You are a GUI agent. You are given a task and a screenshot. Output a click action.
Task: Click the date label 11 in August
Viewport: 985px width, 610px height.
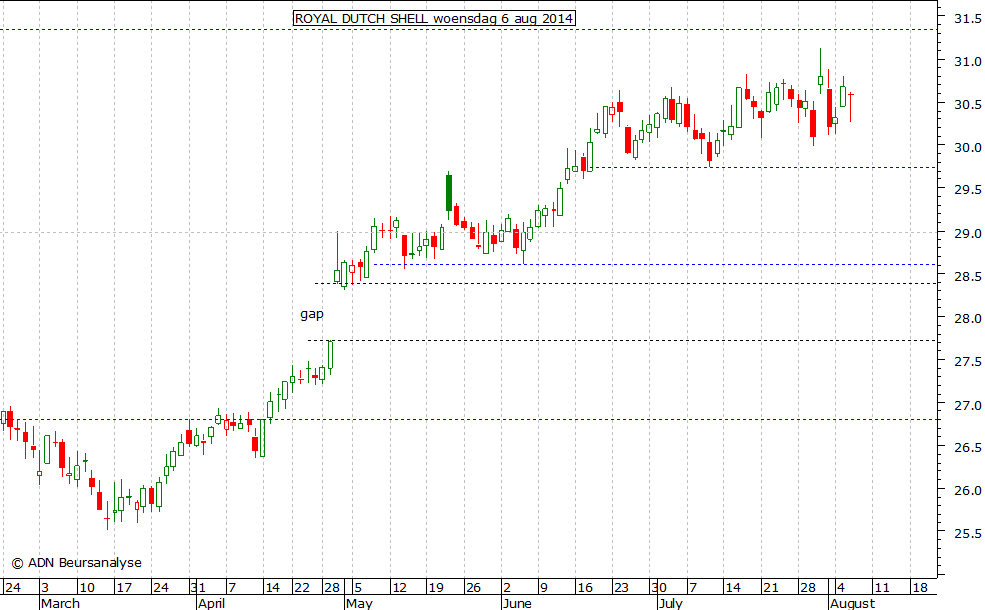pyautogui.click(x=882, y=588)
